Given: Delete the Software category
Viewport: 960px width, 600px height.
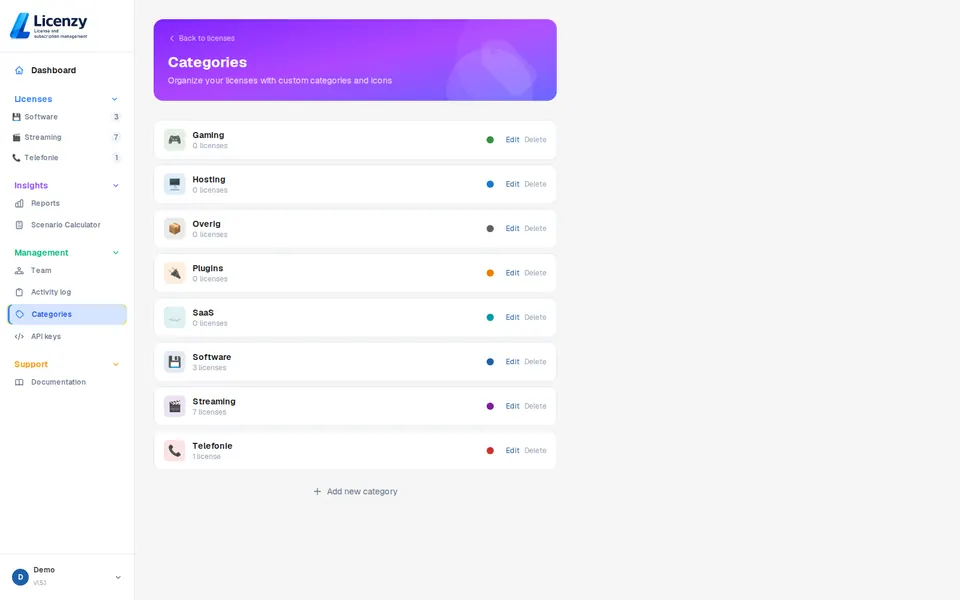Looking at the screenshot, I should tap(535, 362).
